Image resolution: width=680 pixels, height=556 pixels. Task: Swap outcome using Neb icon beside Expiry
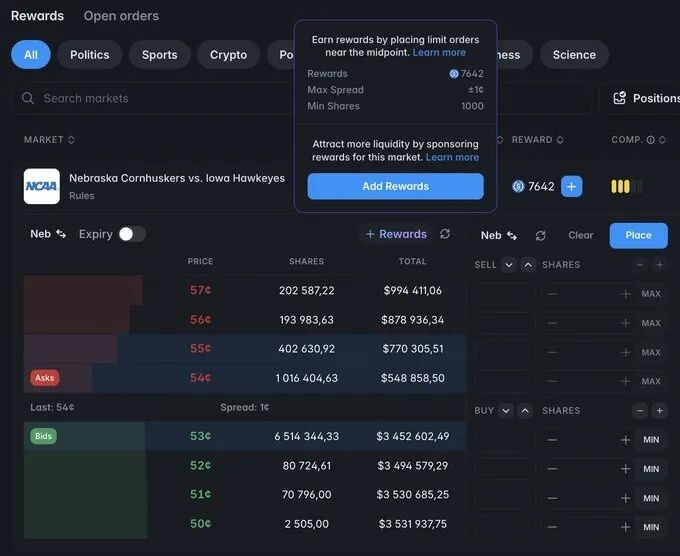[61, 234]
